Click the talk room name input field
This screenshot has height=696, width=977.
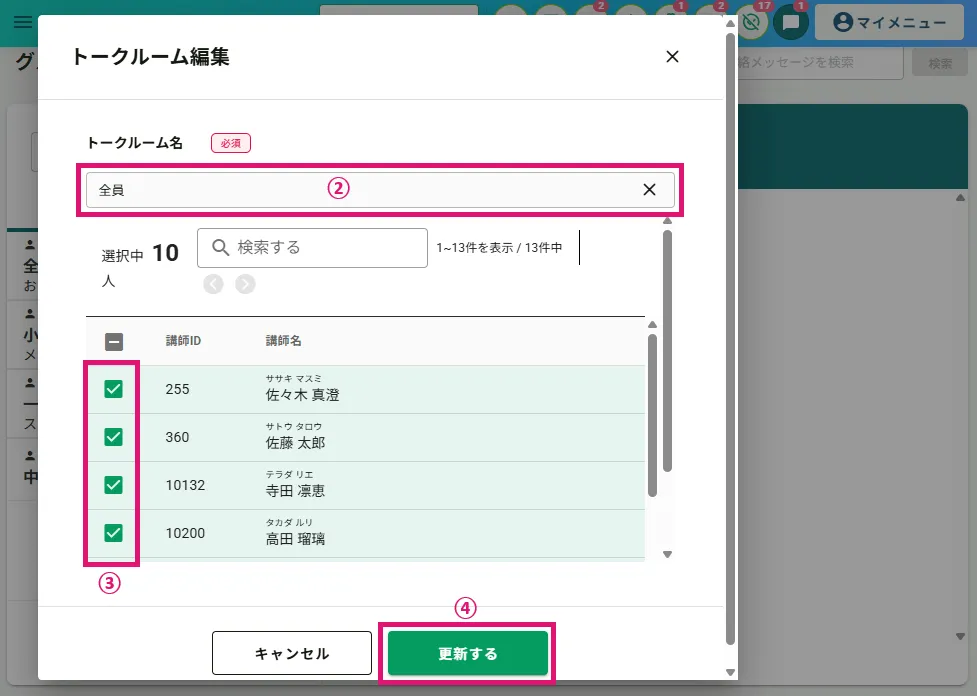[x=360, y=190]
